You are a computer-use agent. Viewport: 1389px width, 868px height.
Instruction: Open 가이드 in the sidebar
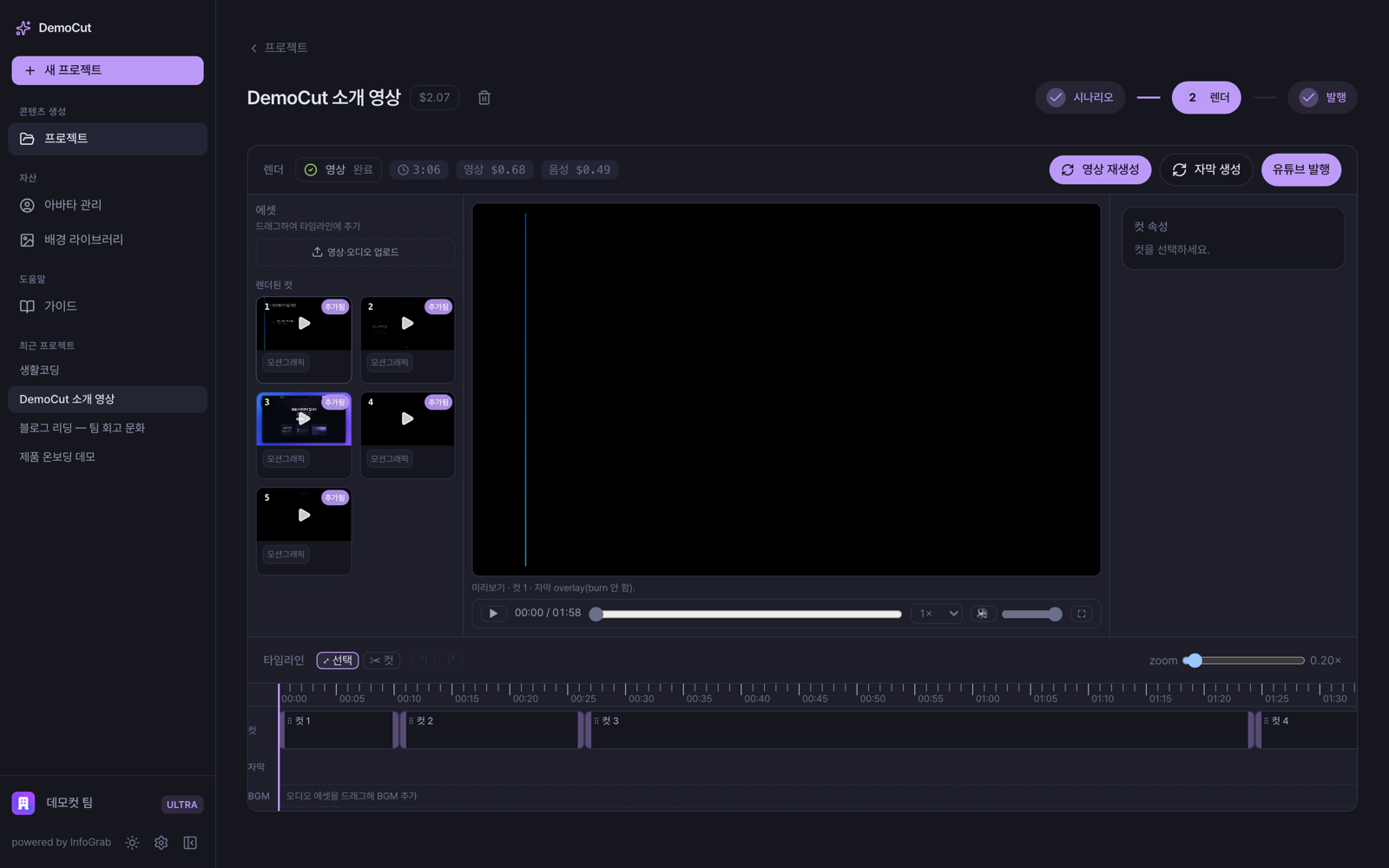point(108,306)
